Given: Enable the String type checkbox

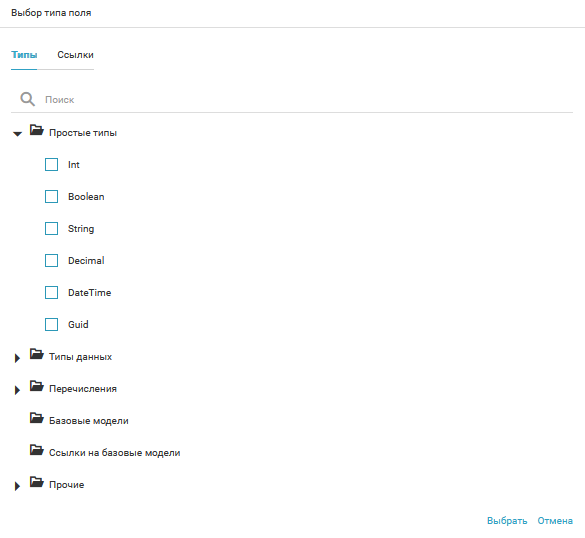Looking at the screenshot, I should tap(51, 229).
